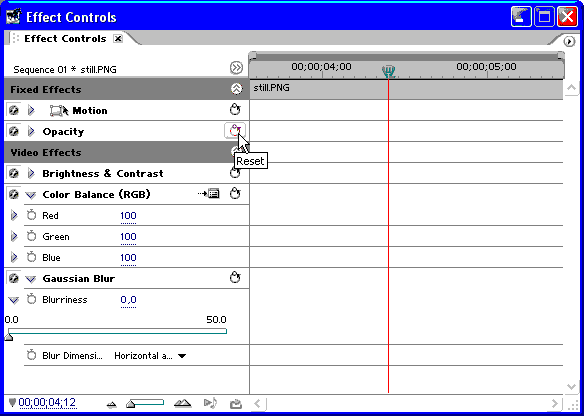Toggle the Loop audio playback button
This screenshot has height=416, width=584.
(x=235, y=403)
